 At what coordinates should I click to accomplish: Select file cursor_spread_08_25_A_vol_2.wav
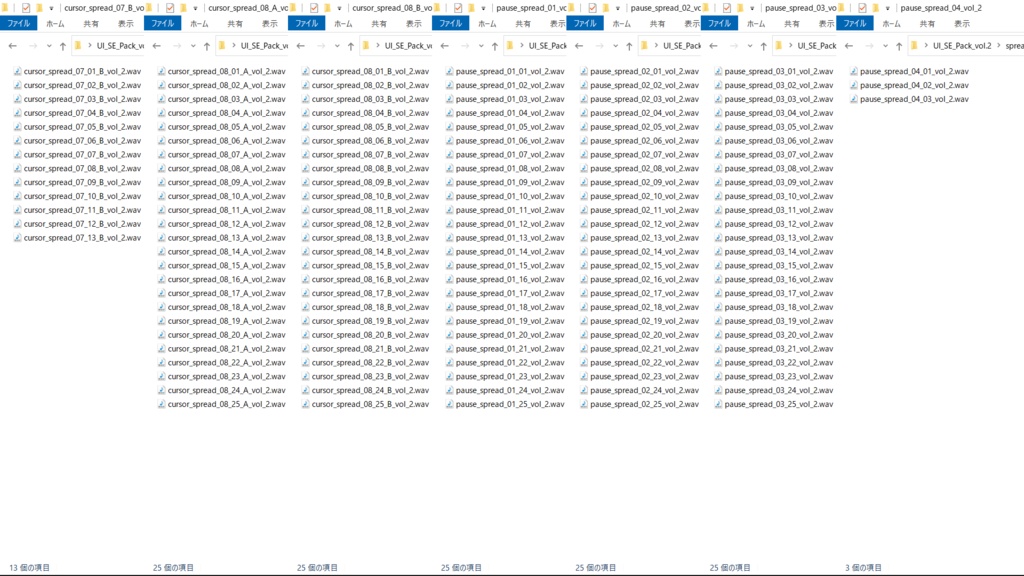(221, 404)
